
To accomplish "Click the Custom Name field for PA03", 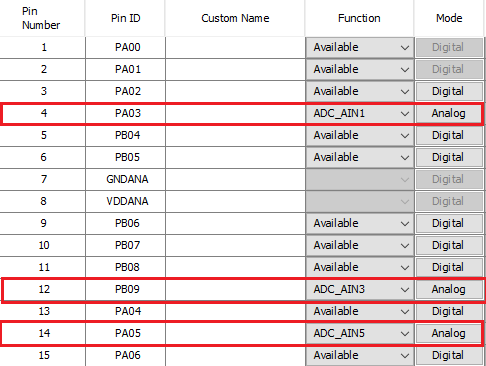I will tap(235, 113).
